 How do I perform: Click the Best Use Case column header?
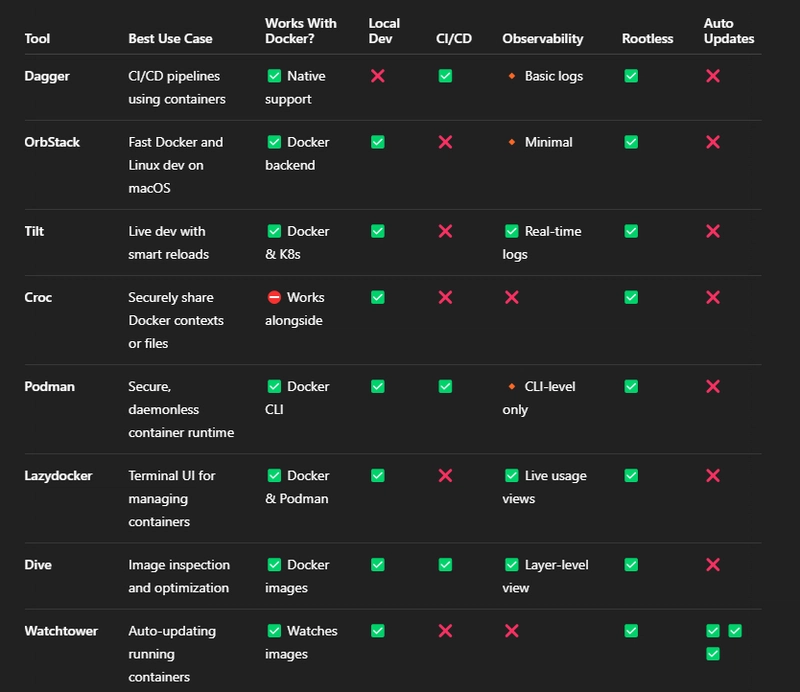pyautogui.click(x=170, y=39)
